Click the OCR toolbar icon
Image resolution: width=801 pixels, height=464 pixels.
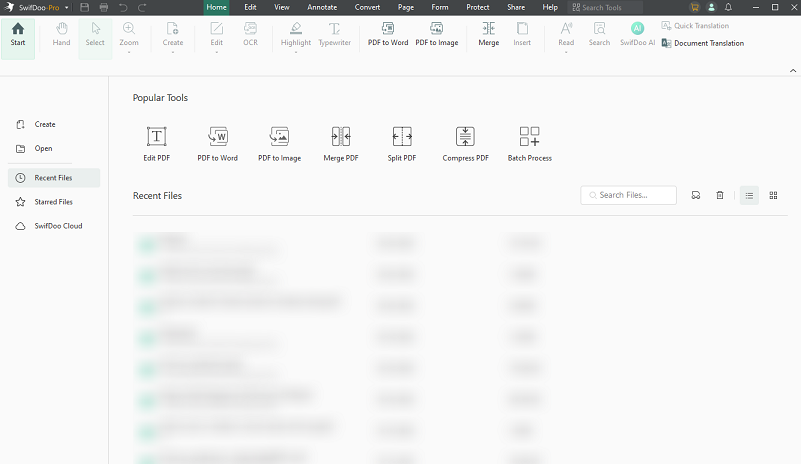point(250,34)
